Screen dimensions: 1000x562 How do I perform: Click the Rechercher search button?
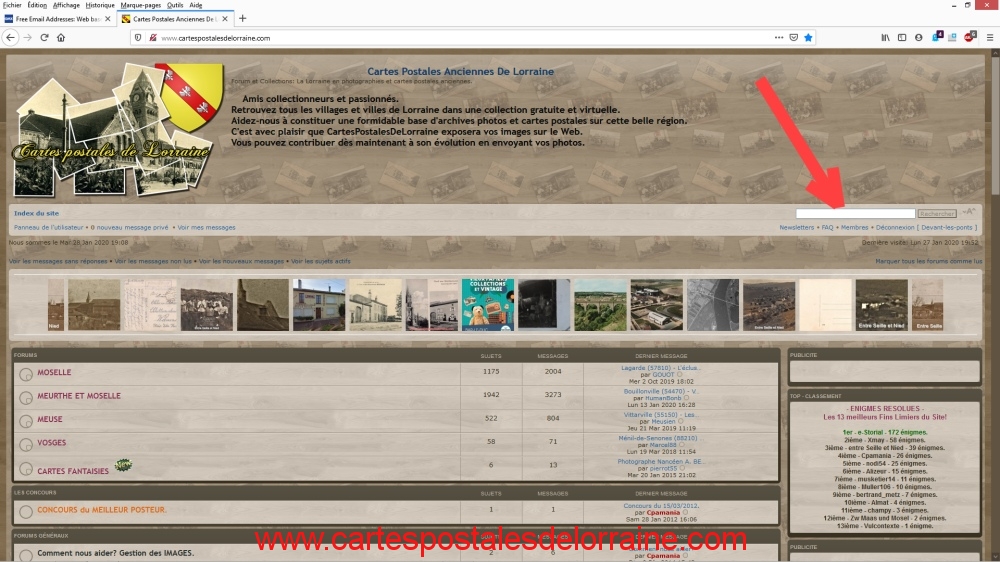tap(937, 213)
